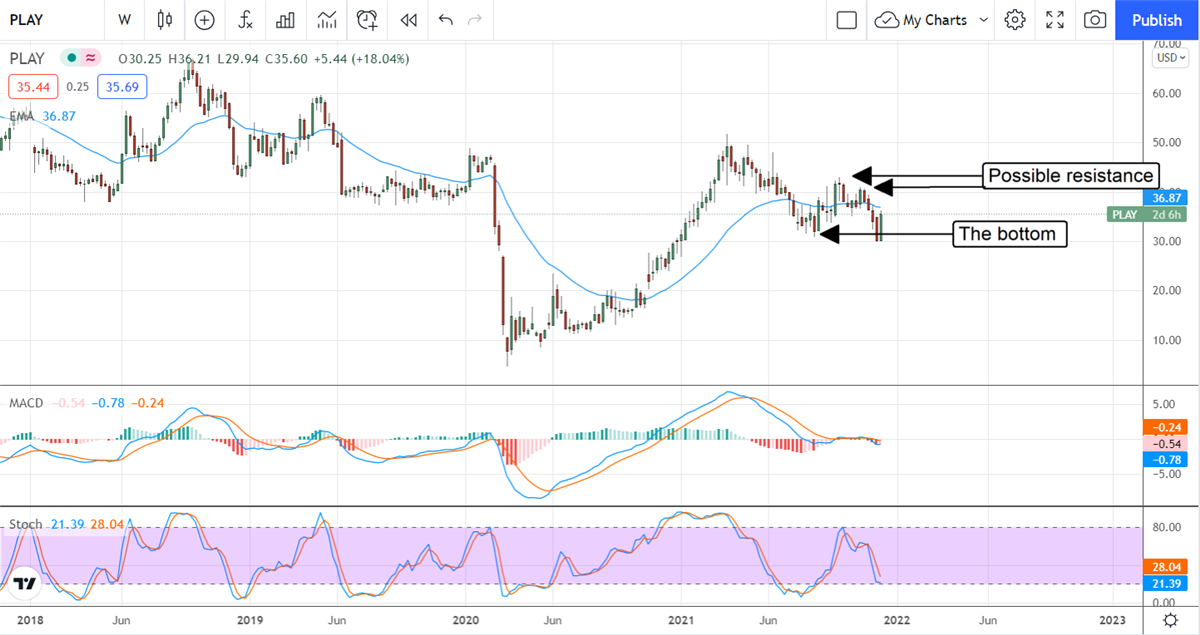The image size is (1200, 635).
Task: Click the orange 28.04 Stoch axis tag
Action: pyautogui.click(x=1165, y=566)
